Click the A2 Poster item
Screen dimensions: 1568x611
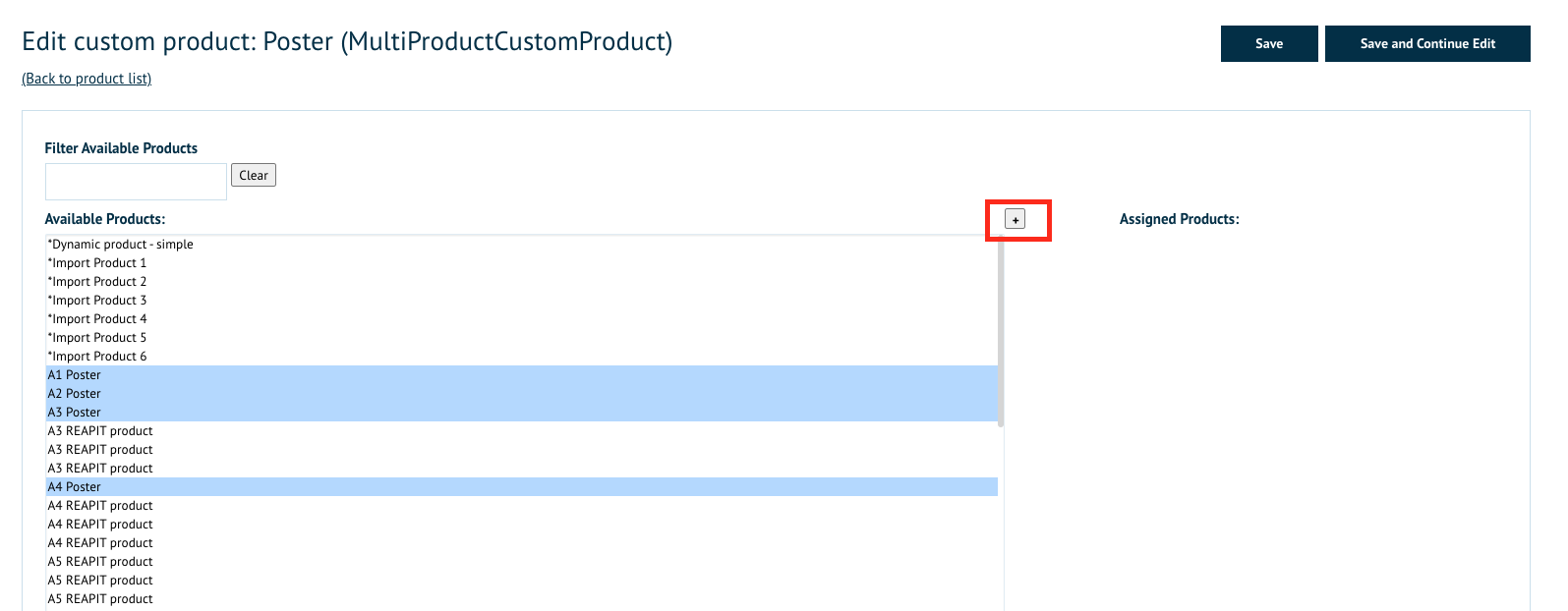coord(75,394)
